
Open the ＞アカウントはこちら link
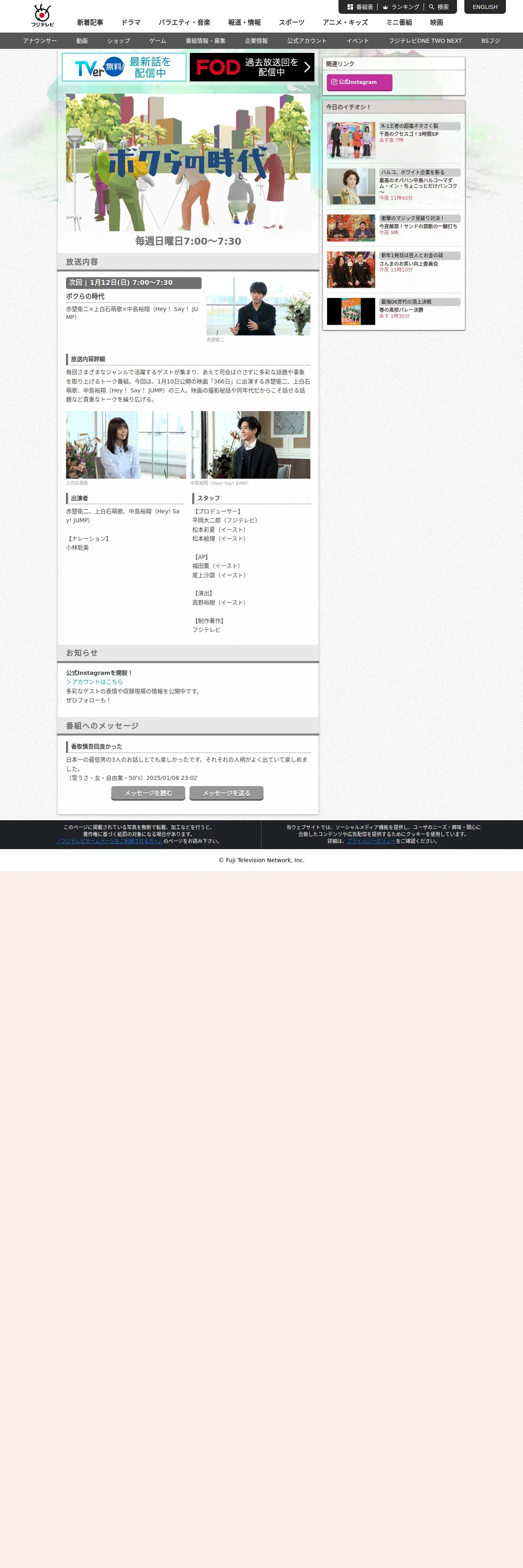tap(94, 682)
